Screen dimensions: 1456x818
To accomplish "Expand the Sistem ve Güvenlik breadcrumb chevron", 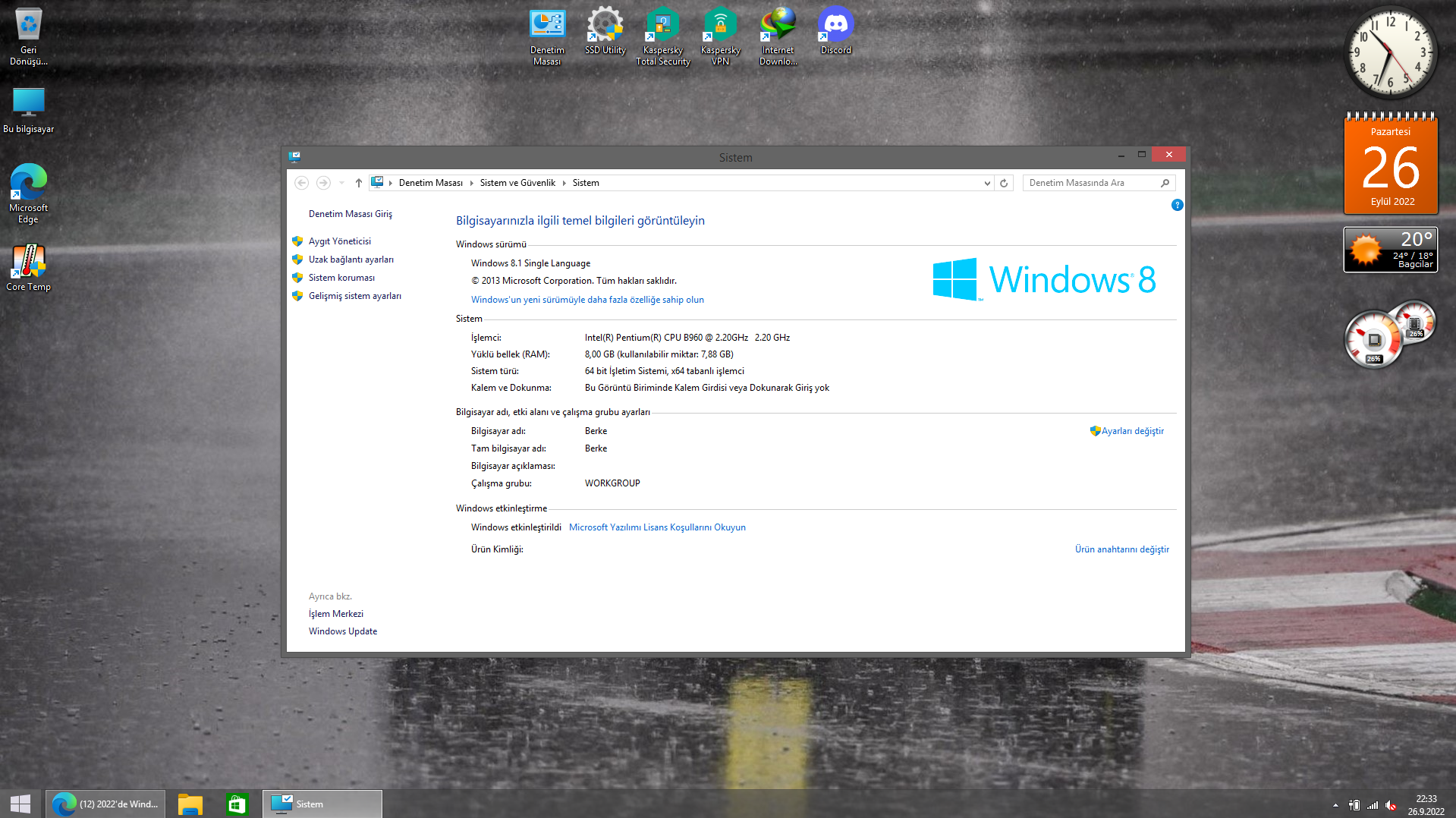I will [x=564, y=183].
